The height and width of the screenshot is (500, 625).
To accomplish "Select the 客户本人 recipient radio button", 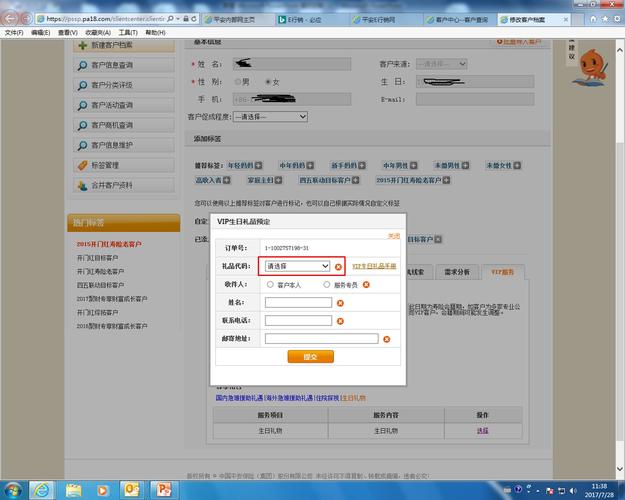I will [269, 285].
